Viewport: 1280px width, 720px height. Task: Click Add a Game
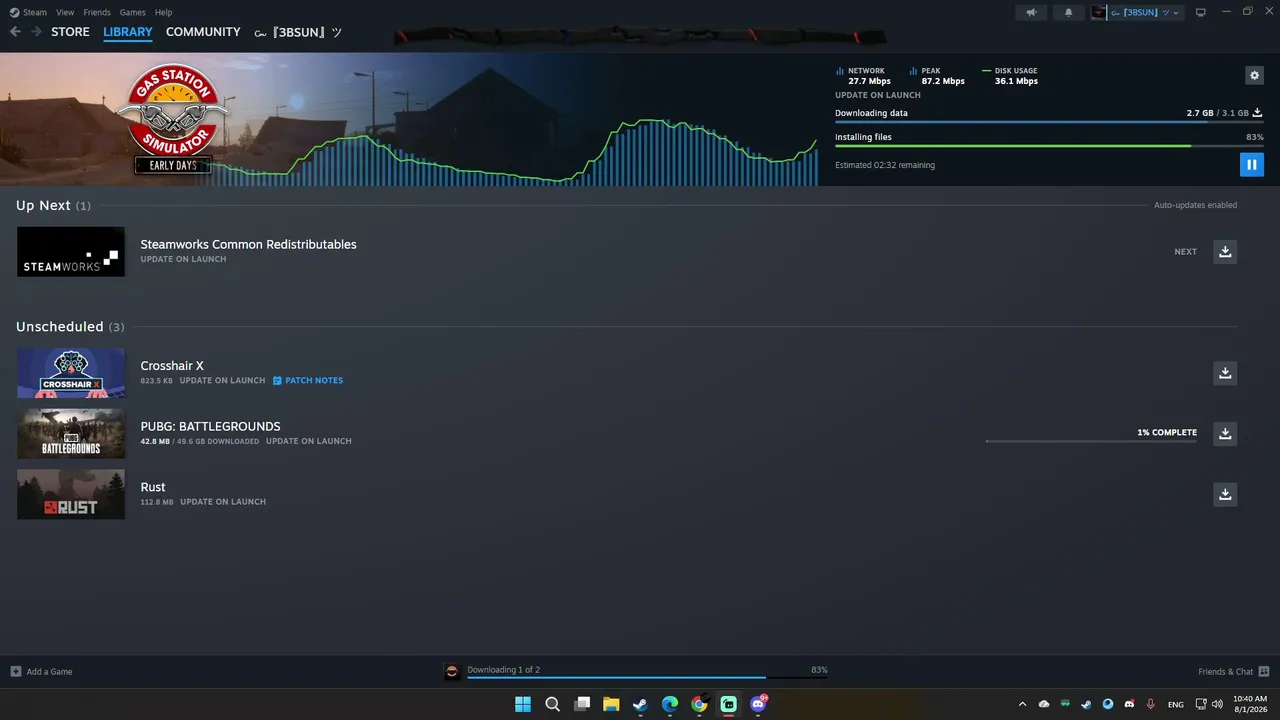[41, 671]
